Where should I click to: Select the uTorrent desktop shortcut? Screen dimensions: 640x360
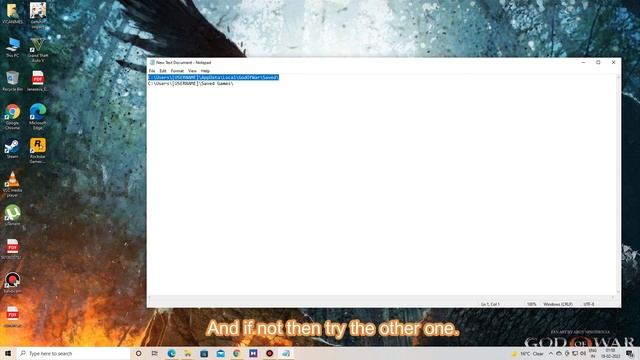coord(12,215)
